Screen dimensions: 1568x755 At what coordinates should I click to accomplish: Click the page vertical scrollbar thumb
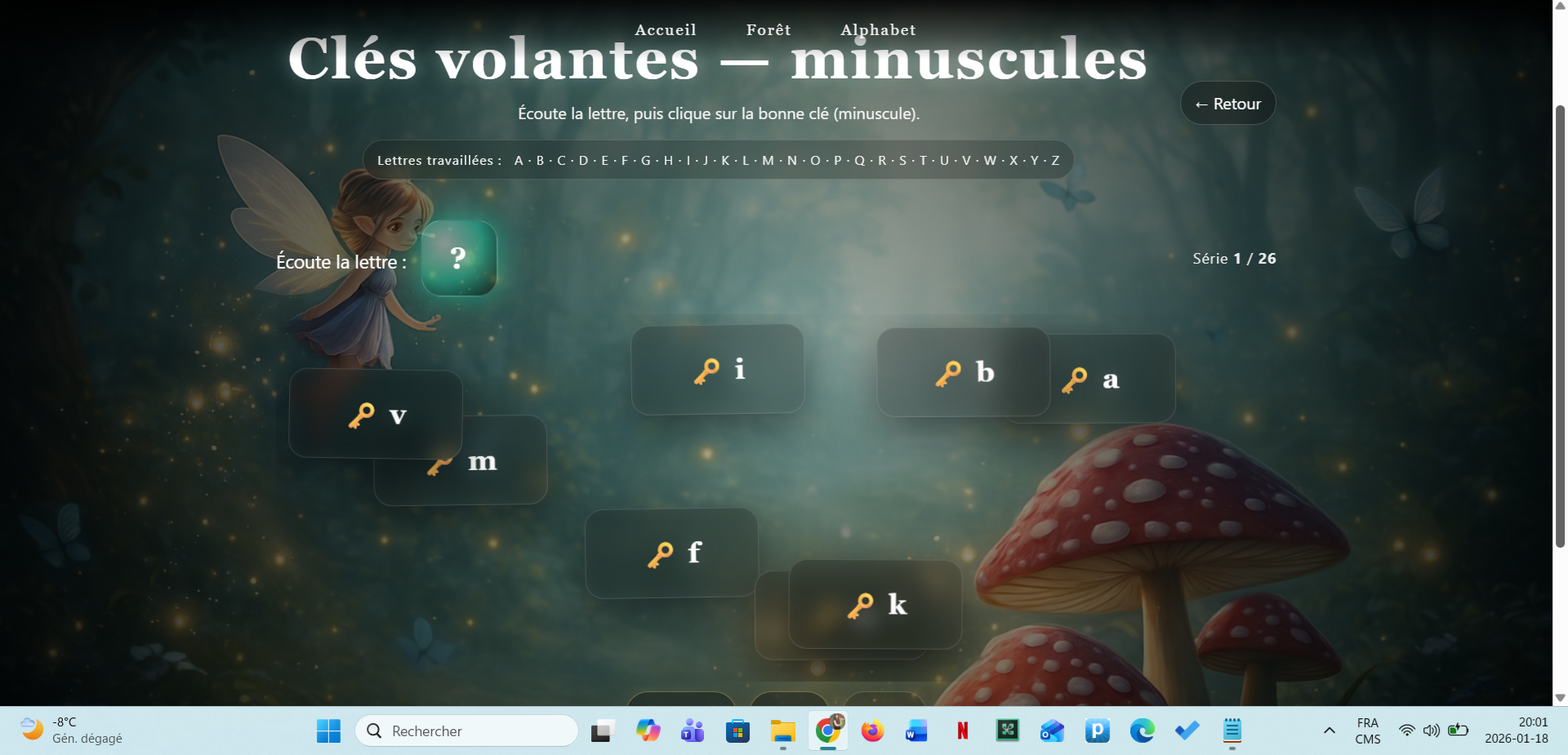coord(1560,326)
